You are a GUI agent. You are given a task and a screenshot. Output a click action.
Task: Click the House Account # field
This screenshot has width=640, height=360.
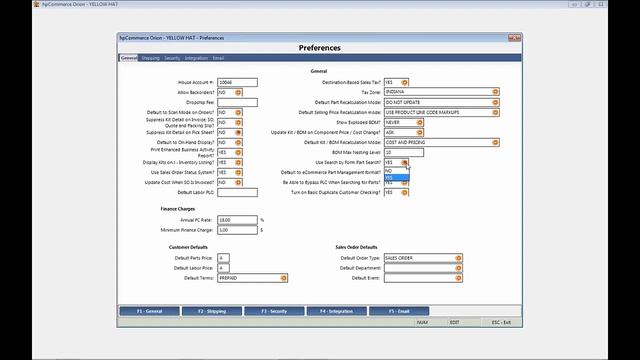237,82
